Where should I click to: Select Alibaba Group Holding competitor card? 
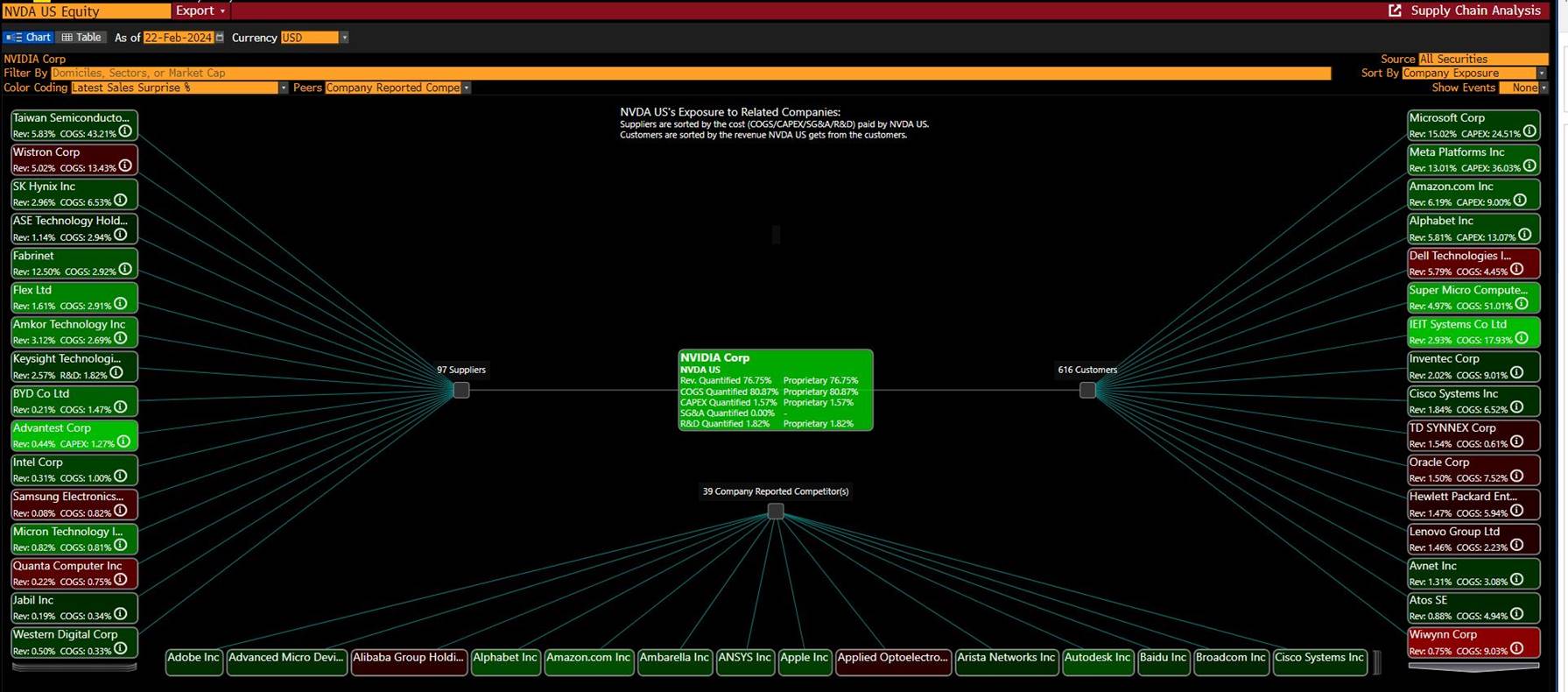pos(409,662)
